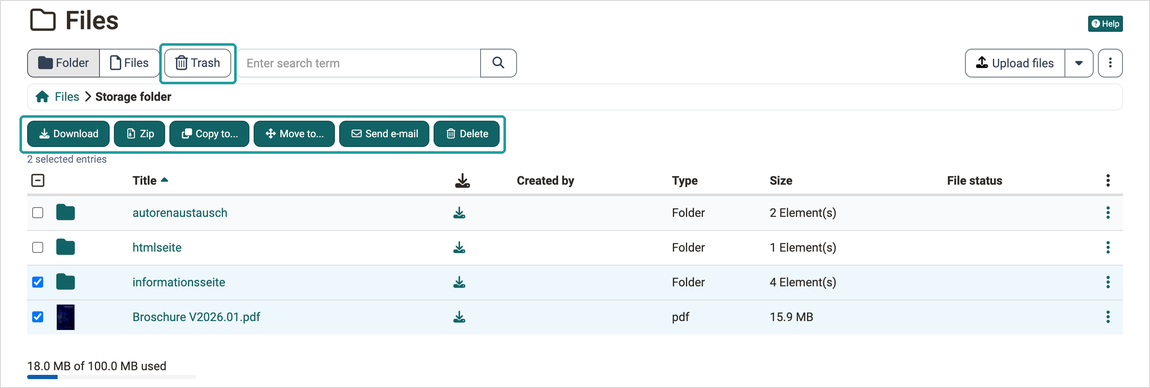The height and width of the screenshot is (388, 1150).
Task: Delete the selected entries
Action: click(x=466, y=133)
